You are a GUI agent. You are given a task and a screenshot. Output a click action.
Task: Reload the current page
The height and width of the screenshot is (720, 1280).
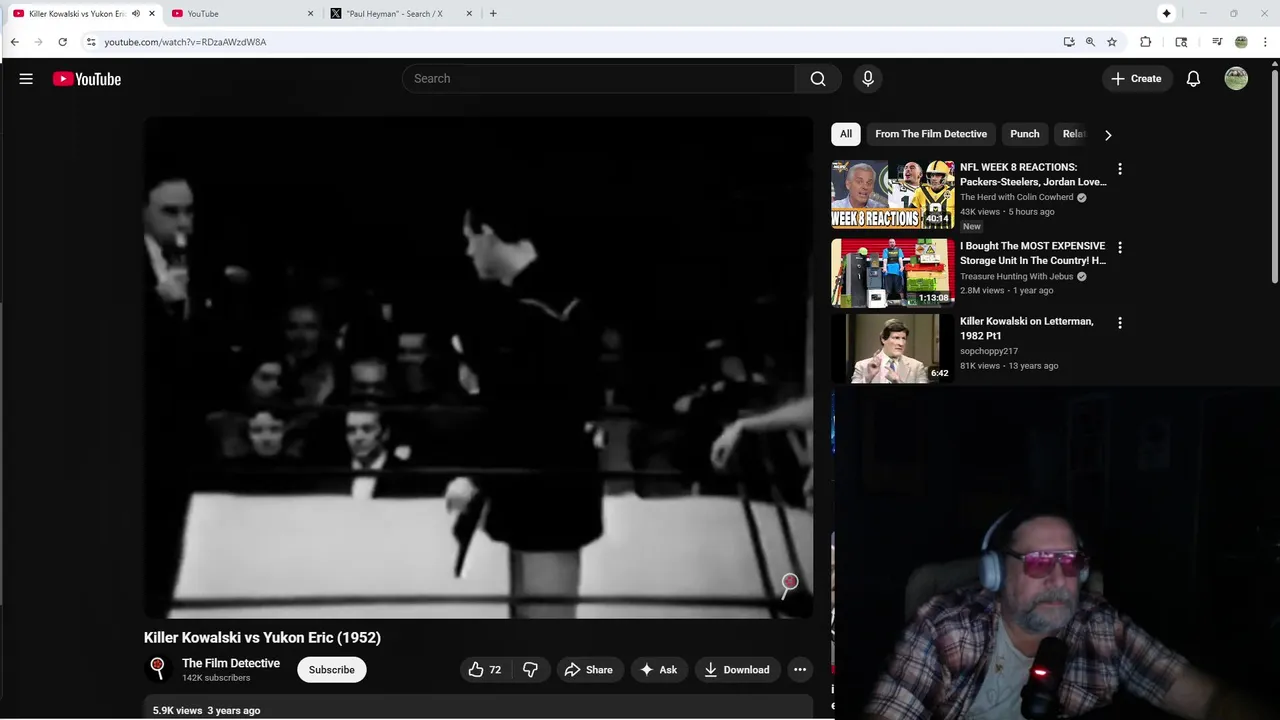(62, 42)
